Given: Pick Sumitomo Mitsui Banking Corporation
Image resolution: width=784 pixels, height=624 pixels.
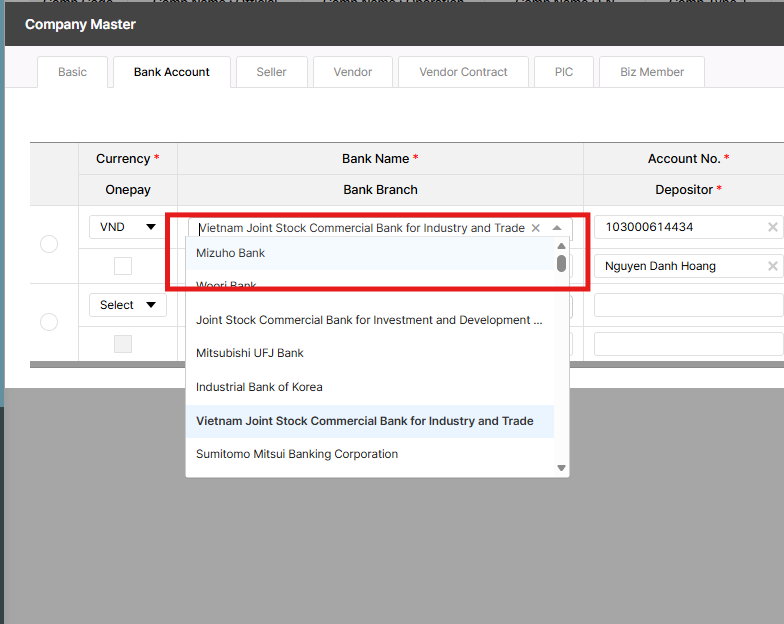Looking at the screenshot, I should [297, 454].
